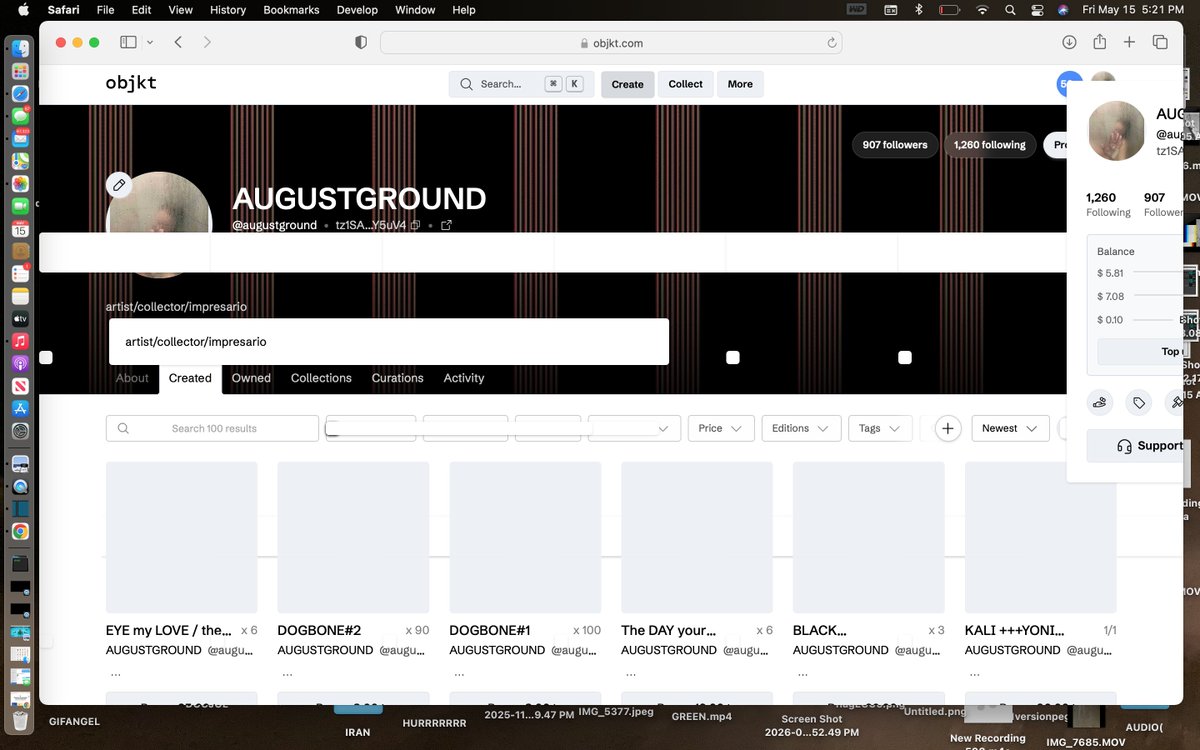Select the Created tab

[190, 378]
